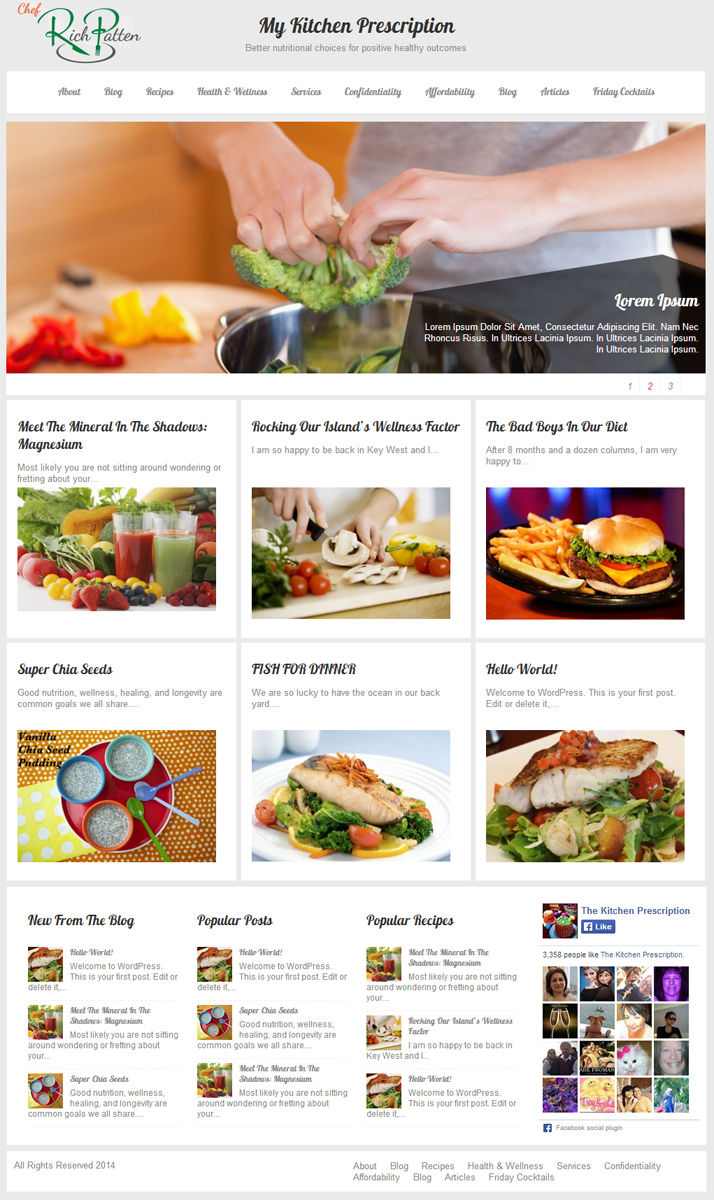The width and height of the screenshot is (714, 1200).
Task: Open smoothie and vegetables post image
Action: click(x=116, y=549)
